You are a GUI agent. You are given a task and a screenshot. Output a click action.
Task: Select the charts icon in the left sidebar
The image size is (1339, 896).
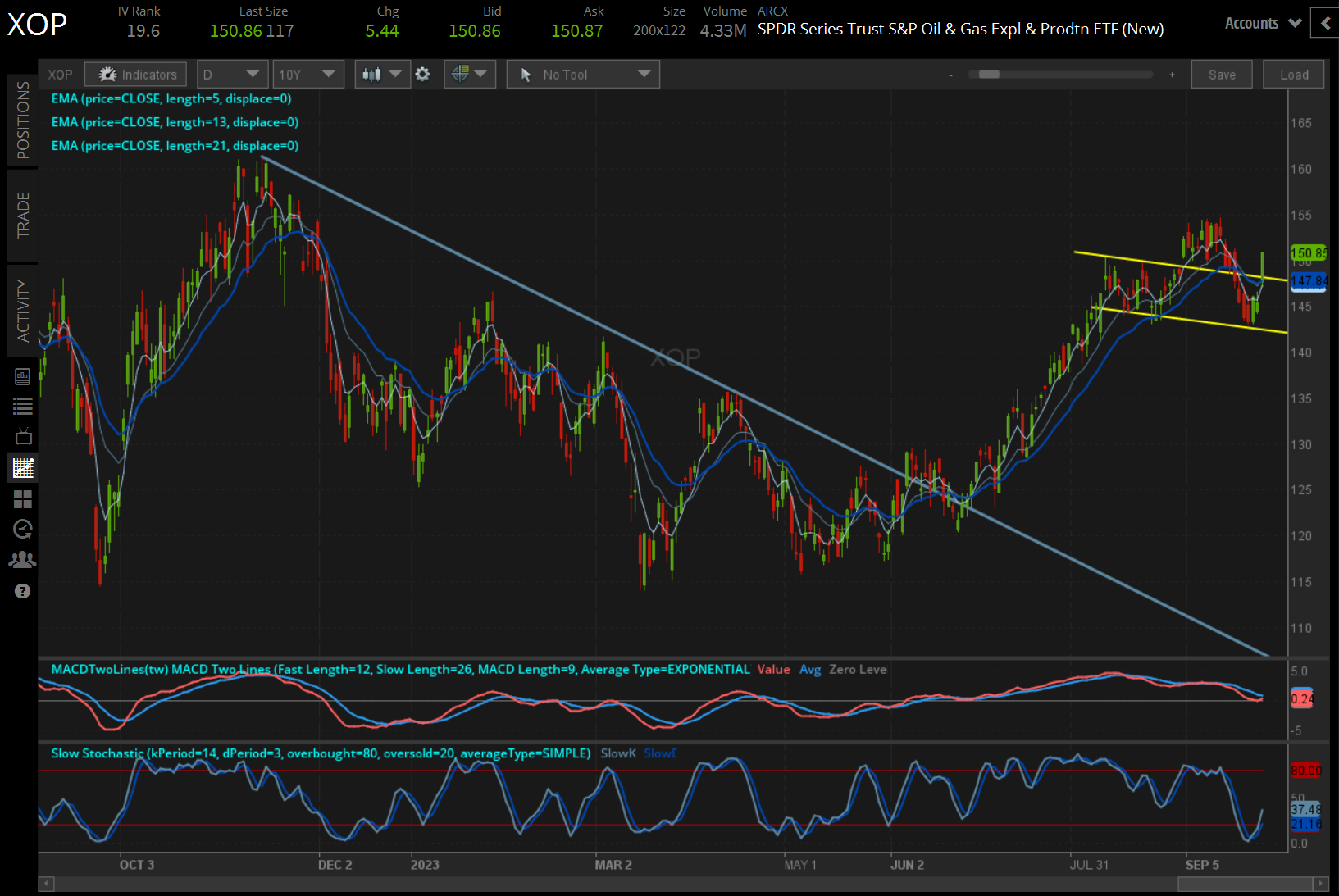point(22,468)
